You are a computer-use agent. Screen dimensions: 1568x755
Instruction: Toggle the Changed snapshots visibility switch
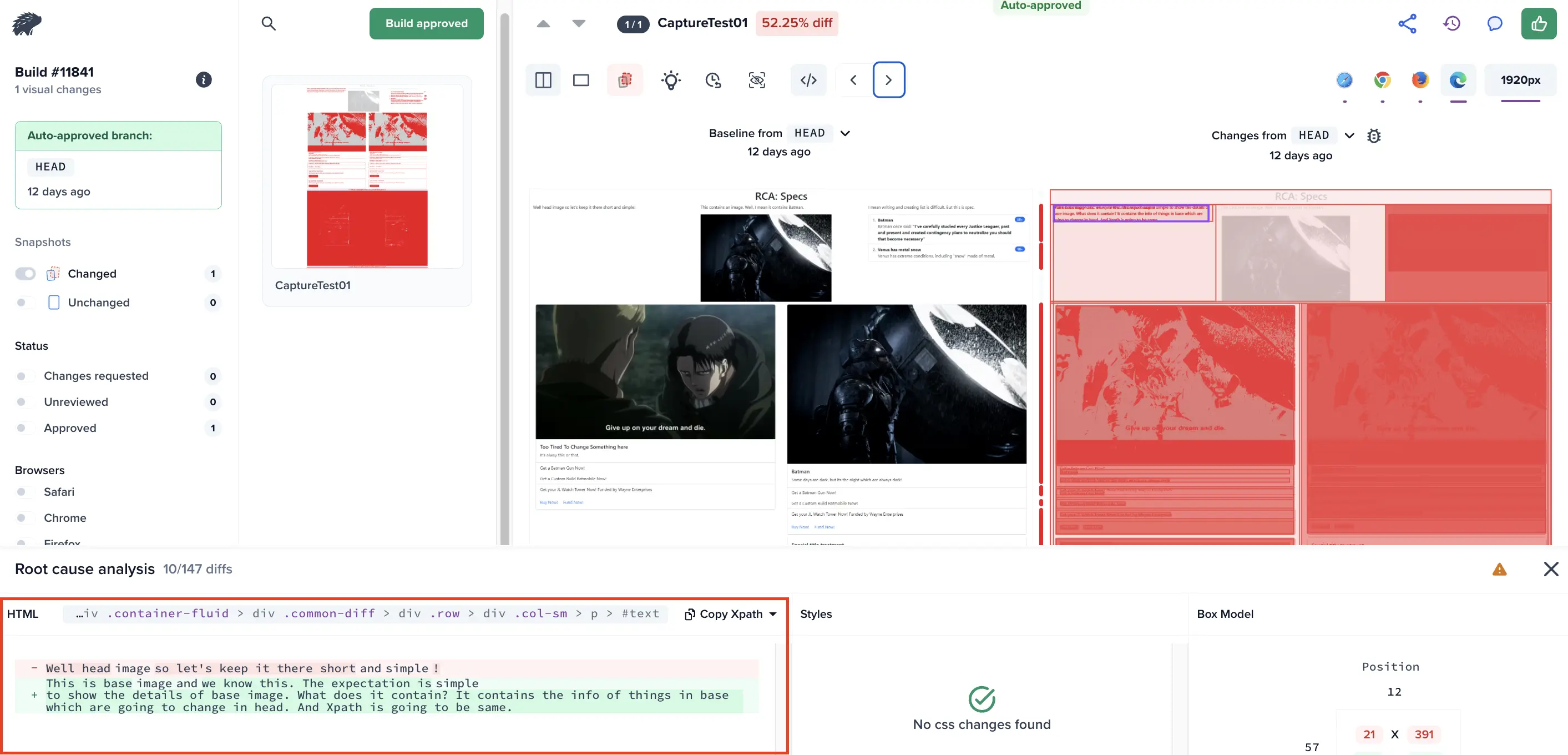pyautogui.click(x=25, y=273)
